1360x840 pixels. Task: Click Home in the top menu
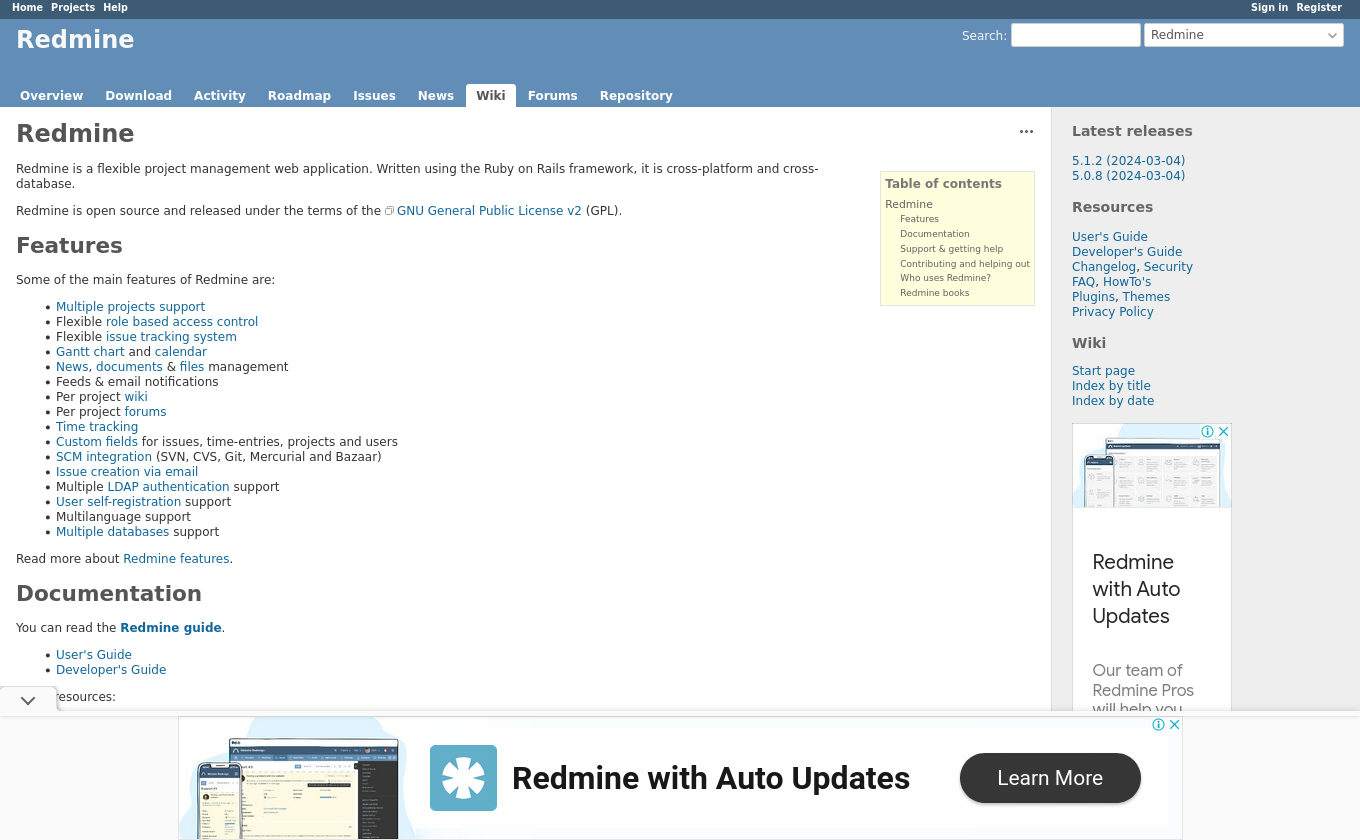click(x=27, y=7)
